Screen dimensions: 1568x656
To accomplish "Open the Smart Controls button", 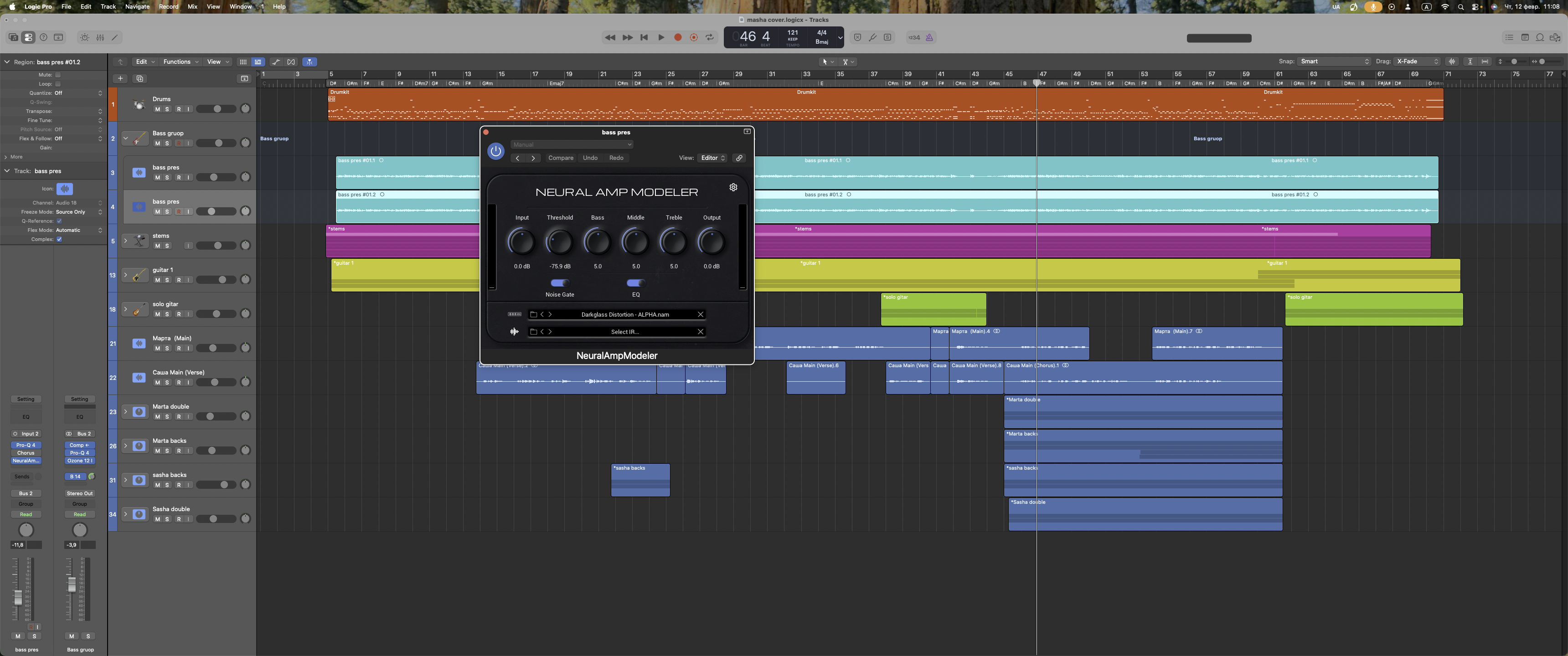I will [85, 38].
